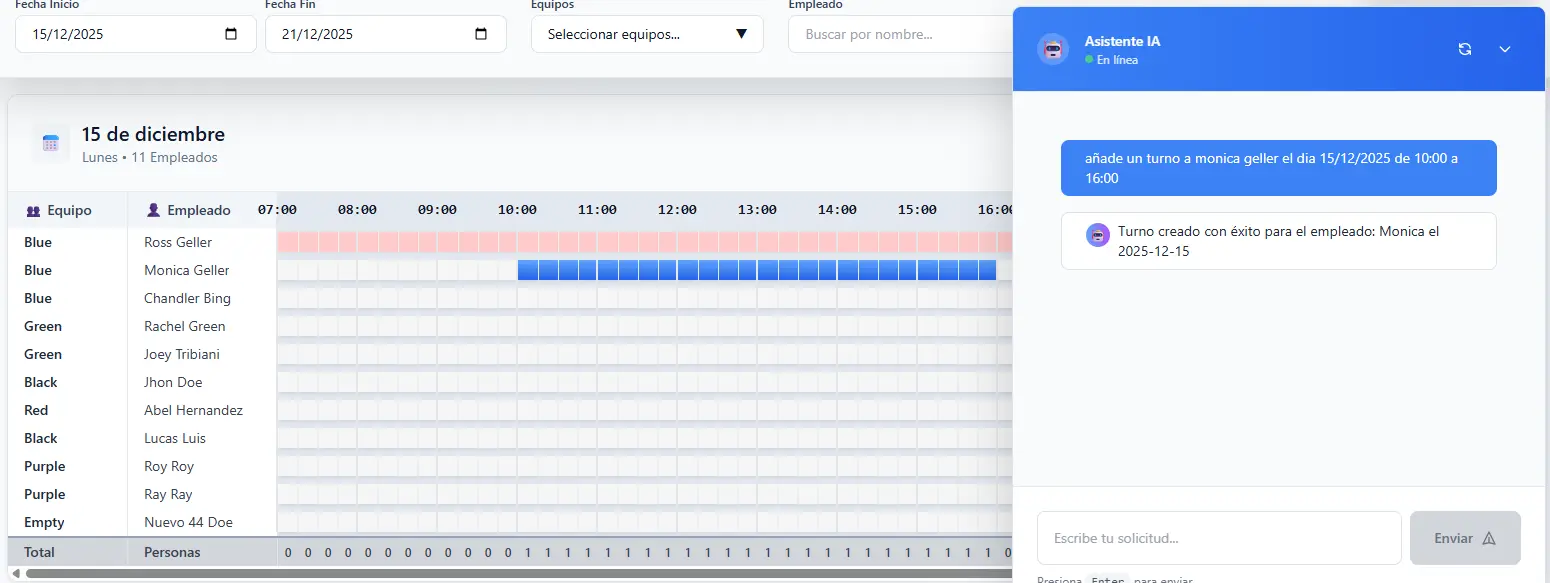
Task: Click employee name Ray Ray
Action: [x=168, y=494]
